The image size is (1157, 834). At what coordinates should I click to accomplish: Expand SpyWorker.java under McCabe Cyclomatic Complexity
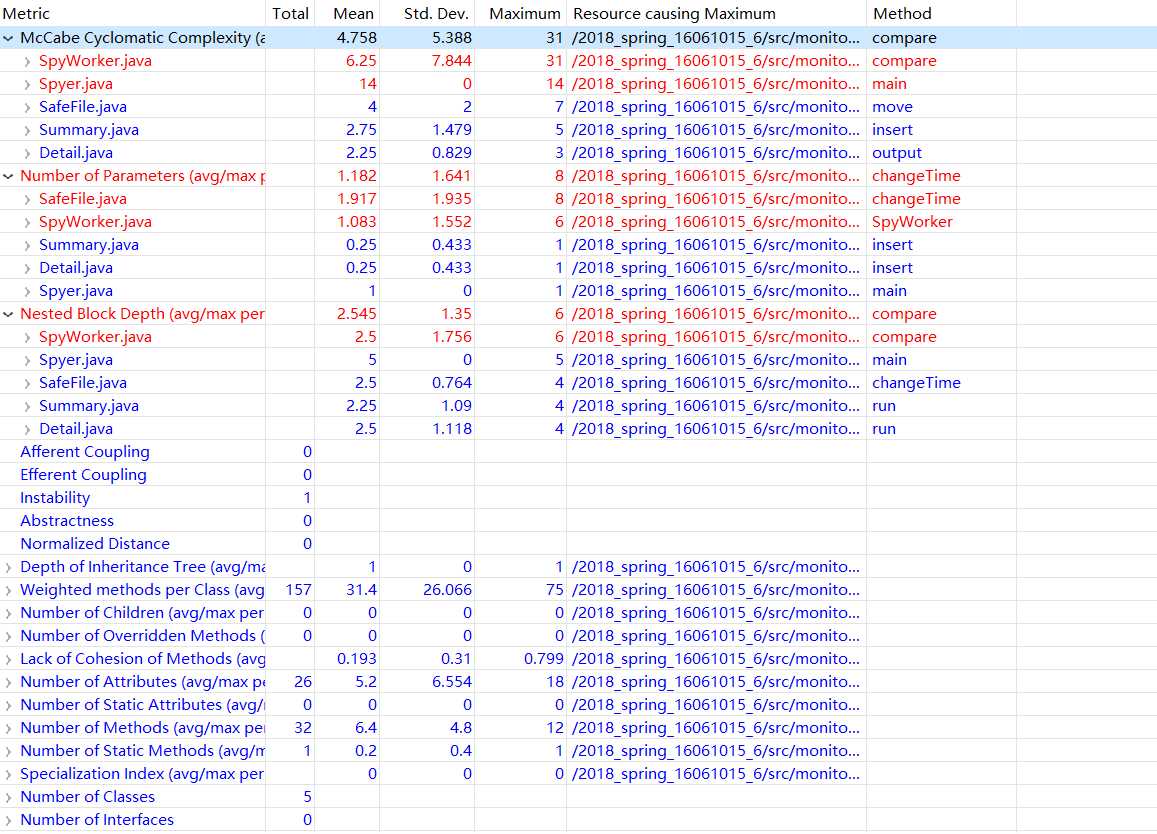[x=27, y=61]
